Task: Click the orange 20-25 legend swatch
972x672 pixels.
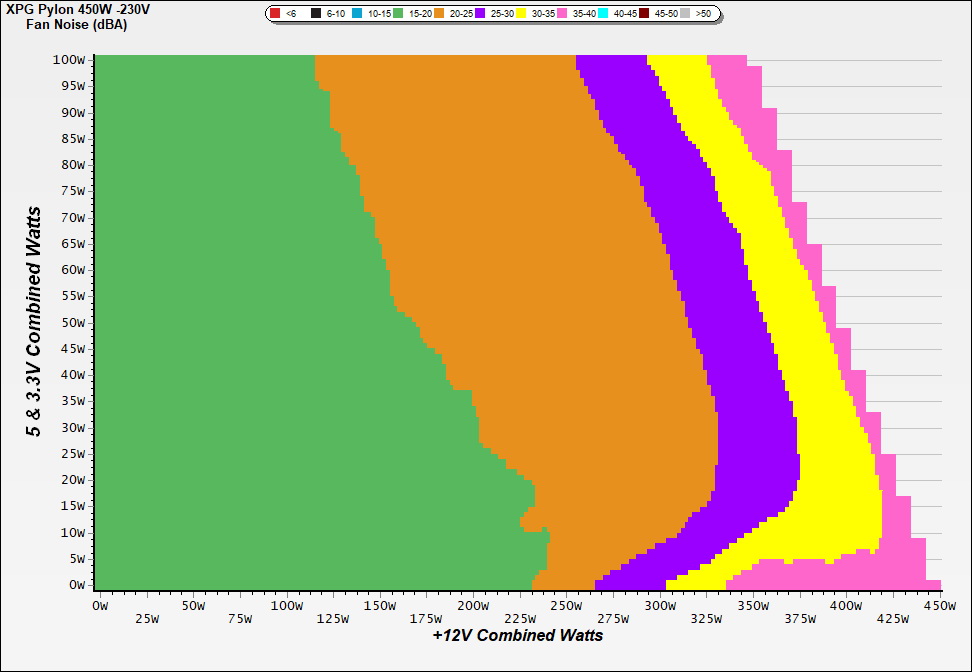Action: (x=439, y=14)
